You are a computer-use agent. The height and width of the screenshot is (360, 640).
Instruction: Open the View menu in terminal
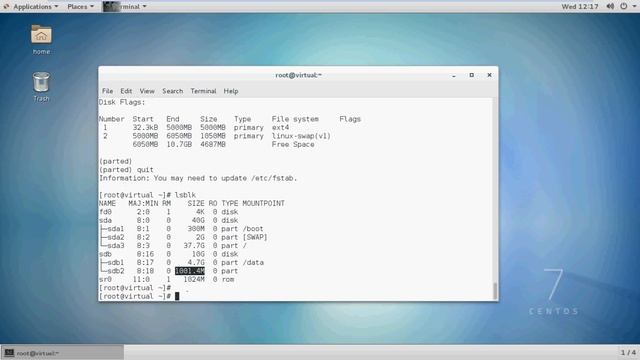pos(147,91)
